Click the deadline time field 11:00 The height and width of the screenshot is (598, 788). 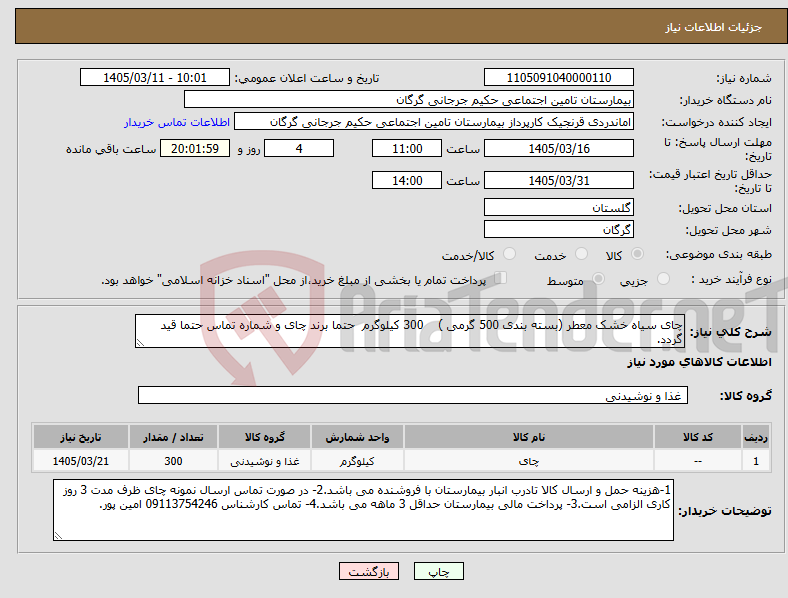pyautogui.click(x=407, y=149)
